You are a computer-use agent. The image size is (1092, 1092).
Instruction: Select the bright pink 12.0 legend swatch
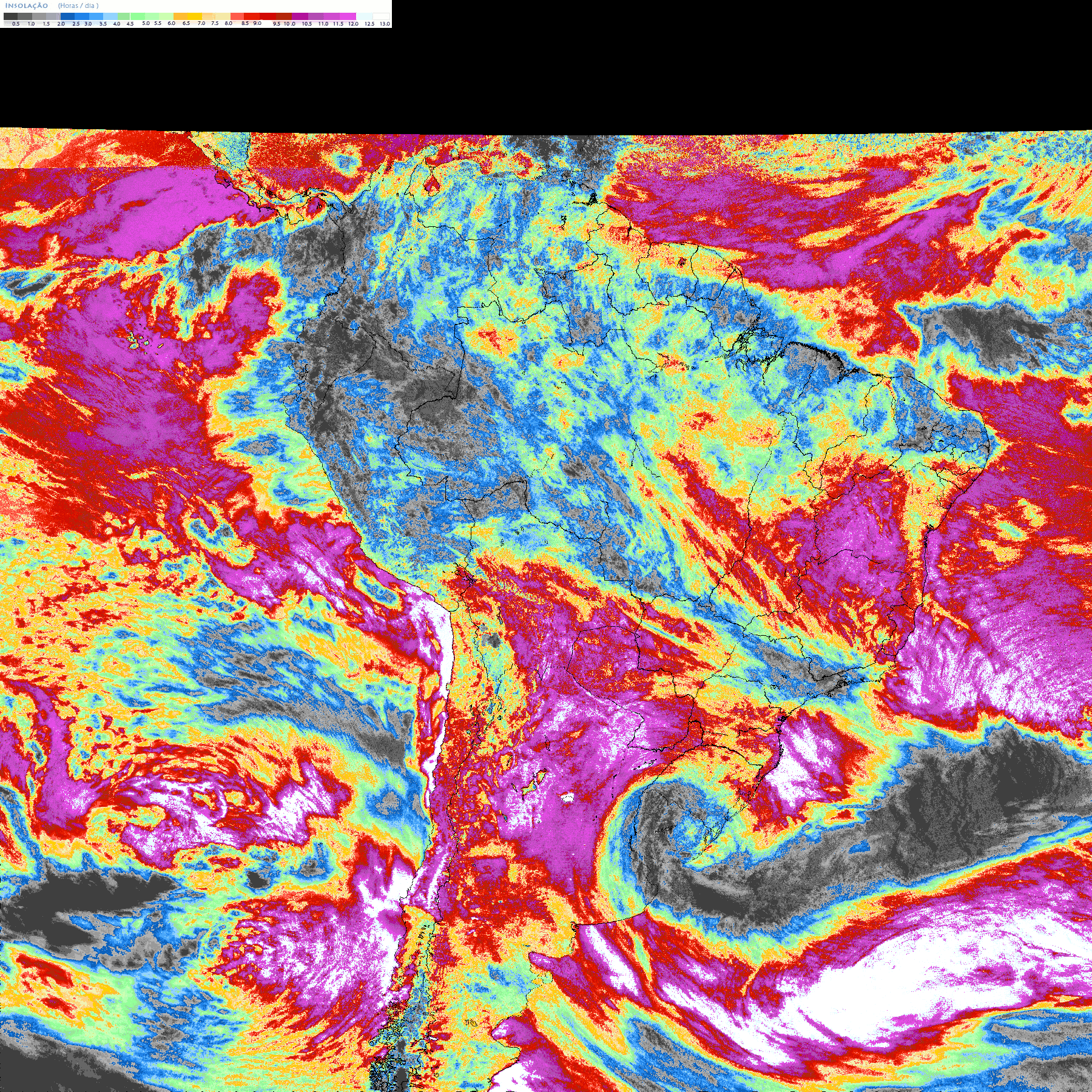point(348,16)
